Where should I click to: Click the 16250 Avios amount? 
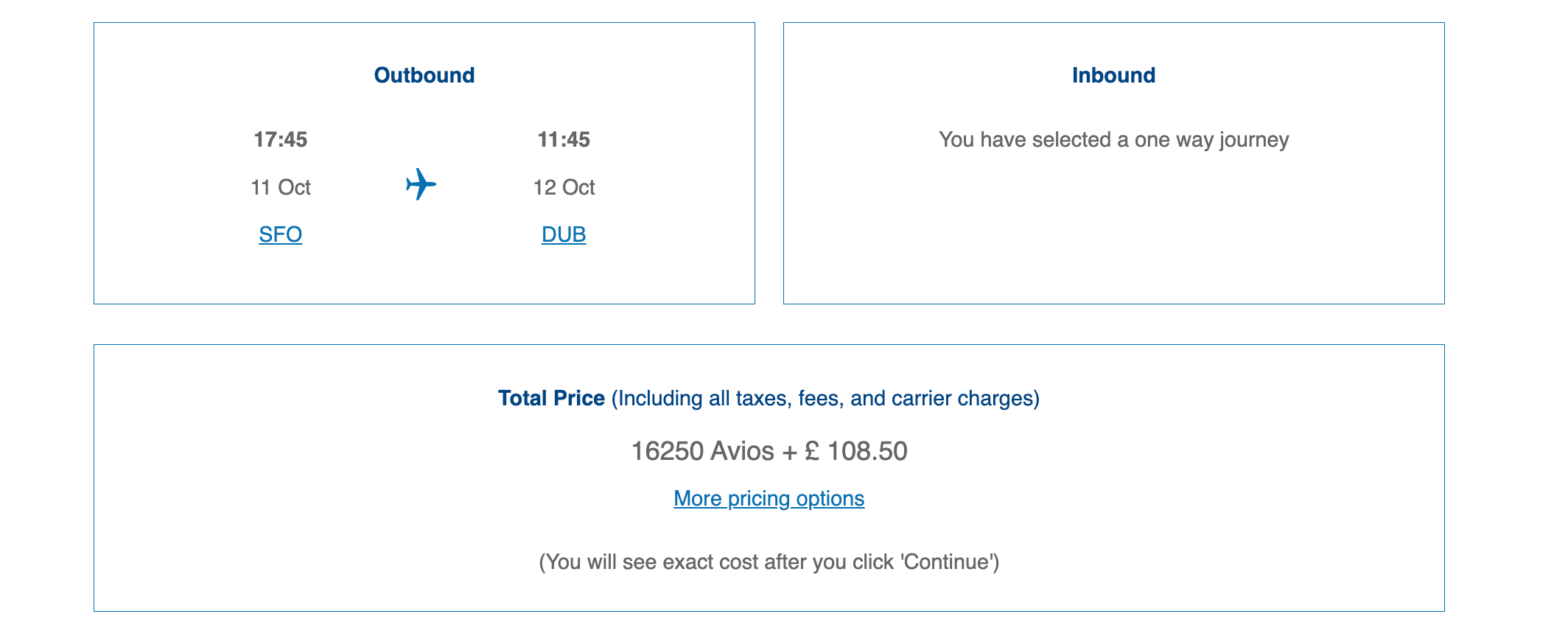(702, 451)
